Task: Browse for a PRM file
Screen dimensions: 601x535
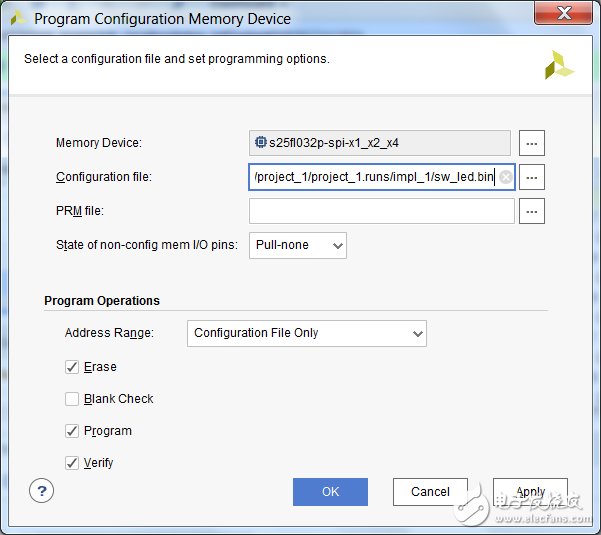Action: click(x=532, y=211)
